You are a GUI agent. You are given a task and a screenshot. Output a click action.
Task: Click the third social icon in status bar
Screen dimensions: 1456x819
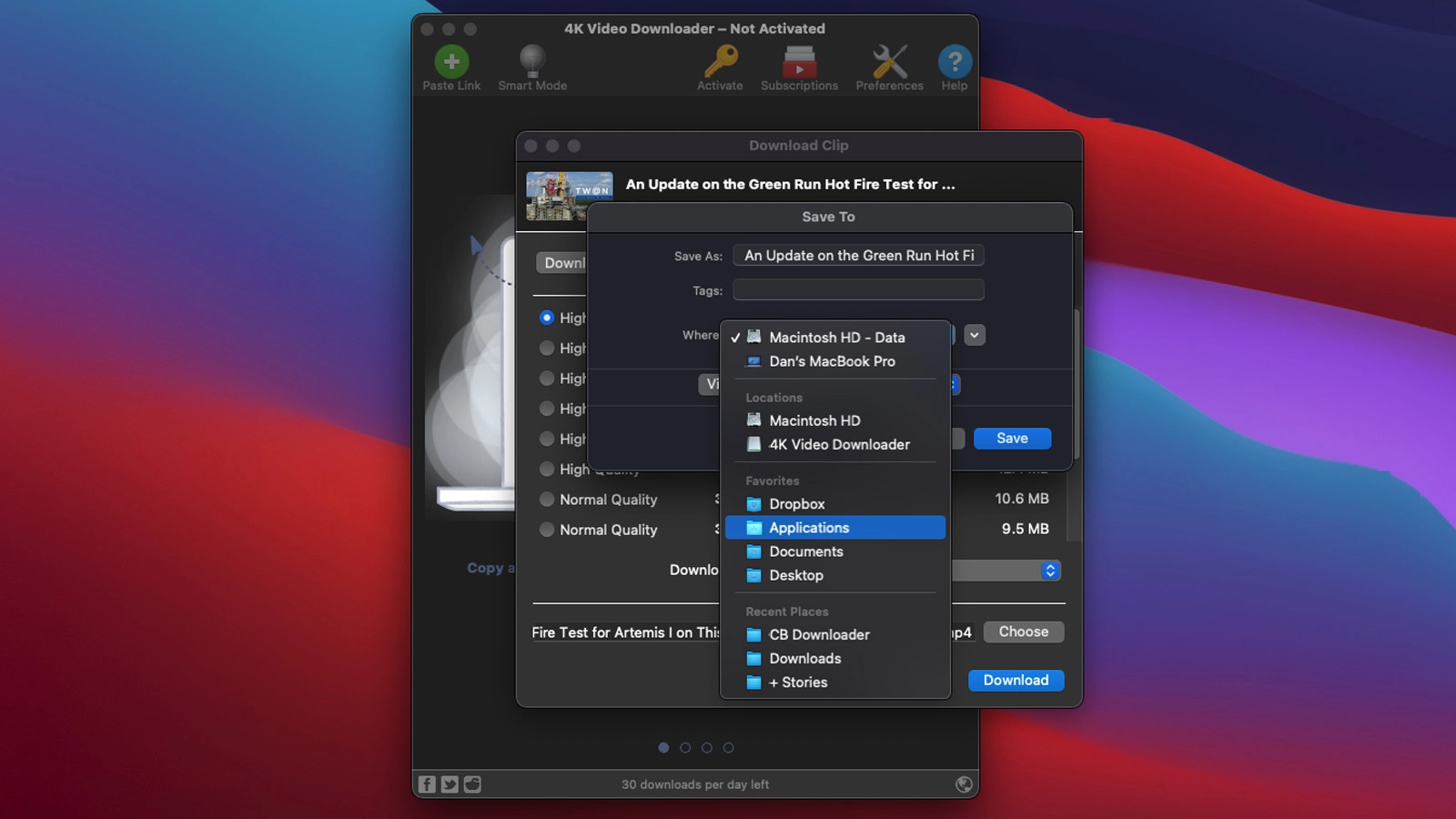472,784
